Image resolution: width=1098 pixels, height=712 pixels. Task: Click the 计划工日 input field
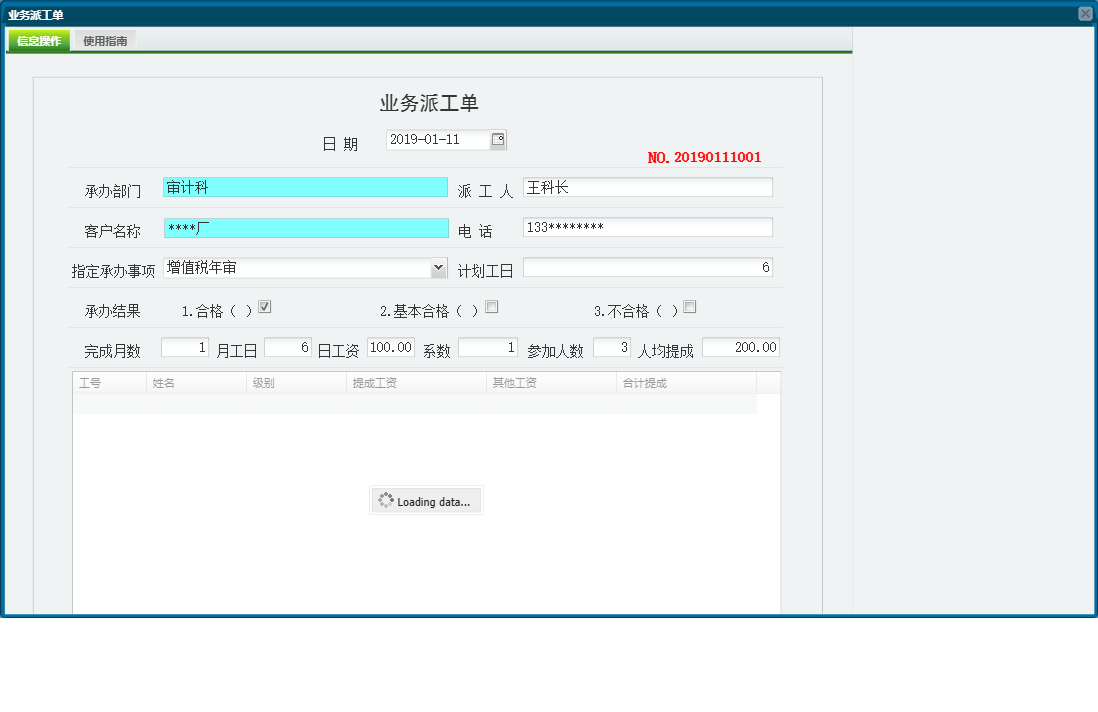click(x=648, y=267)
